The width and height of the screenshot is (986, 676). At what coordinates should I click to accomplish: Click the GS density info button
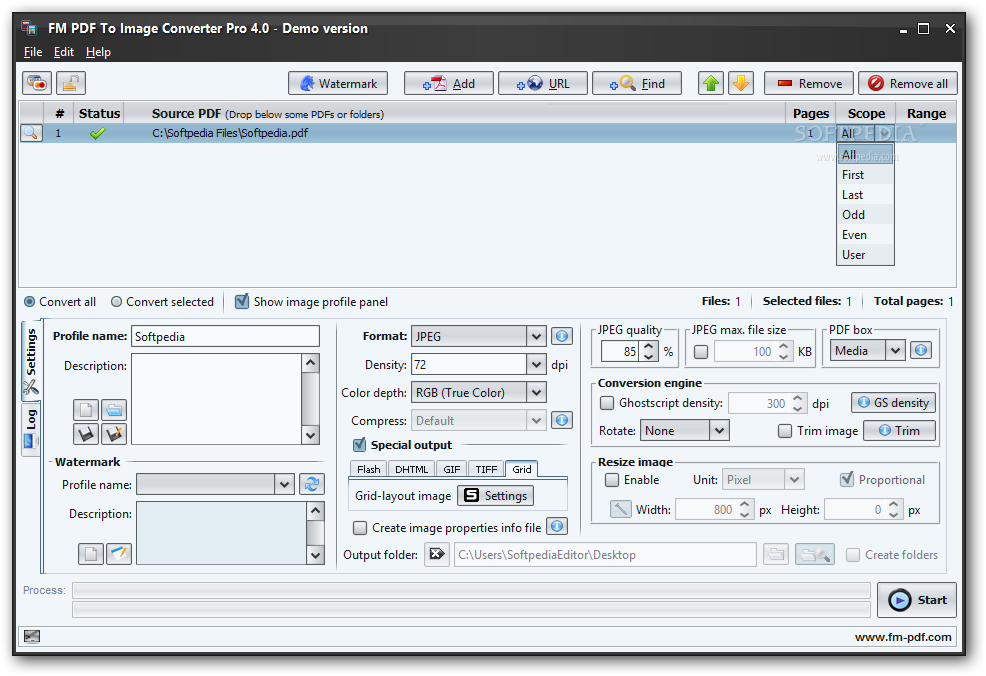[894, 402]
